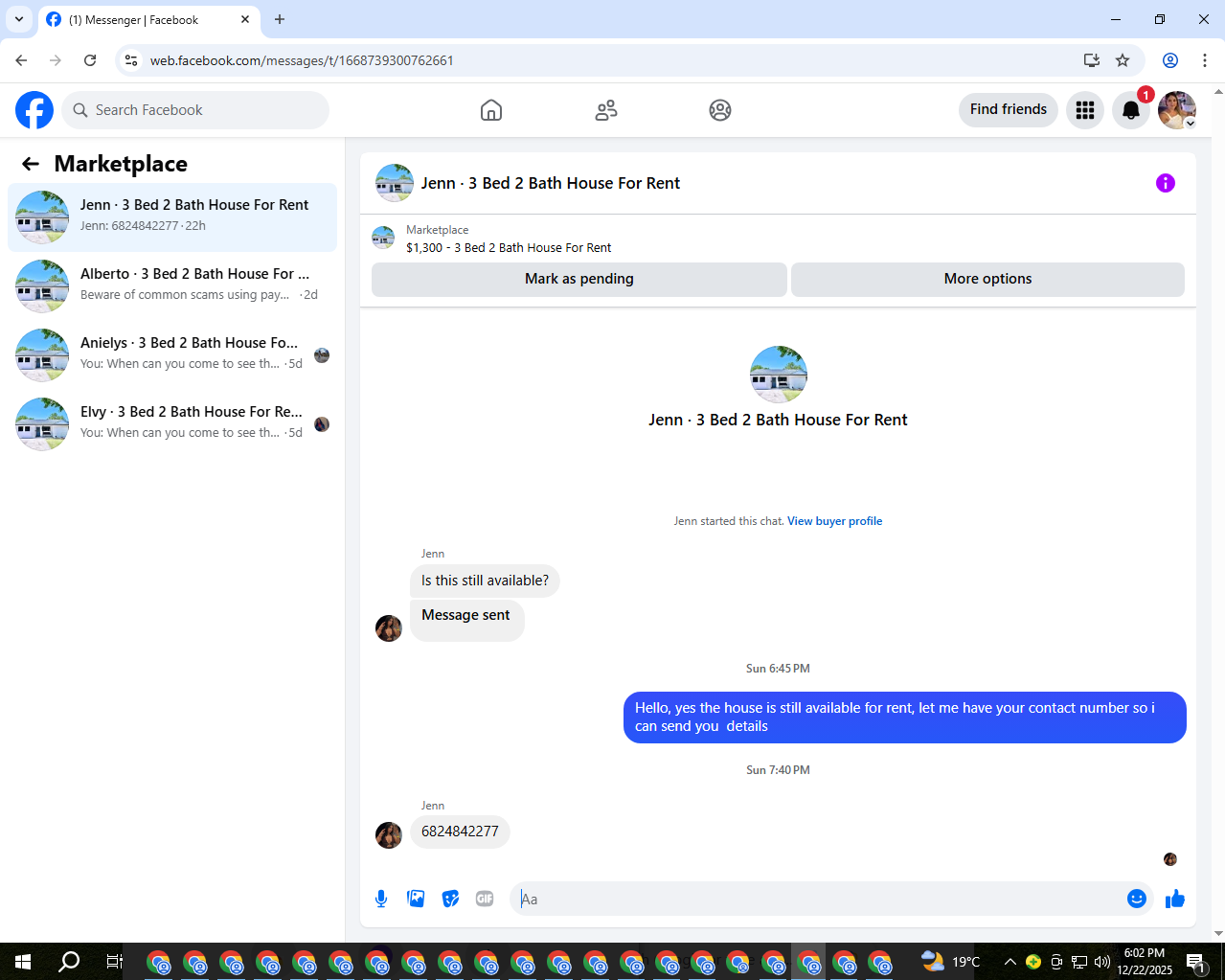Open the tab search dropdown arrow
The image size is (1225, 980).
click(19, 19)
